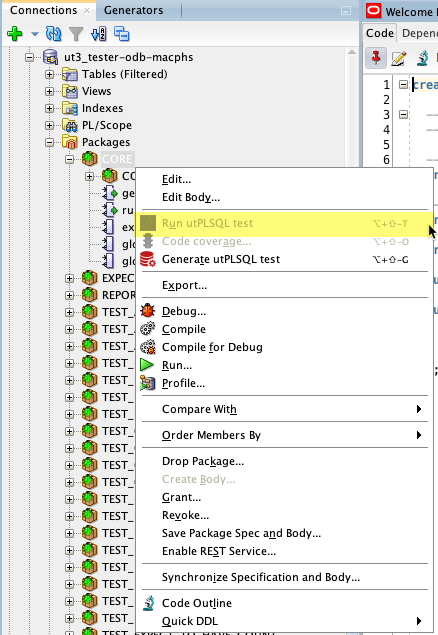Choose Revoke... from the context menu
The height and width of the screenshot is (635, 438).
click(285, 515)
